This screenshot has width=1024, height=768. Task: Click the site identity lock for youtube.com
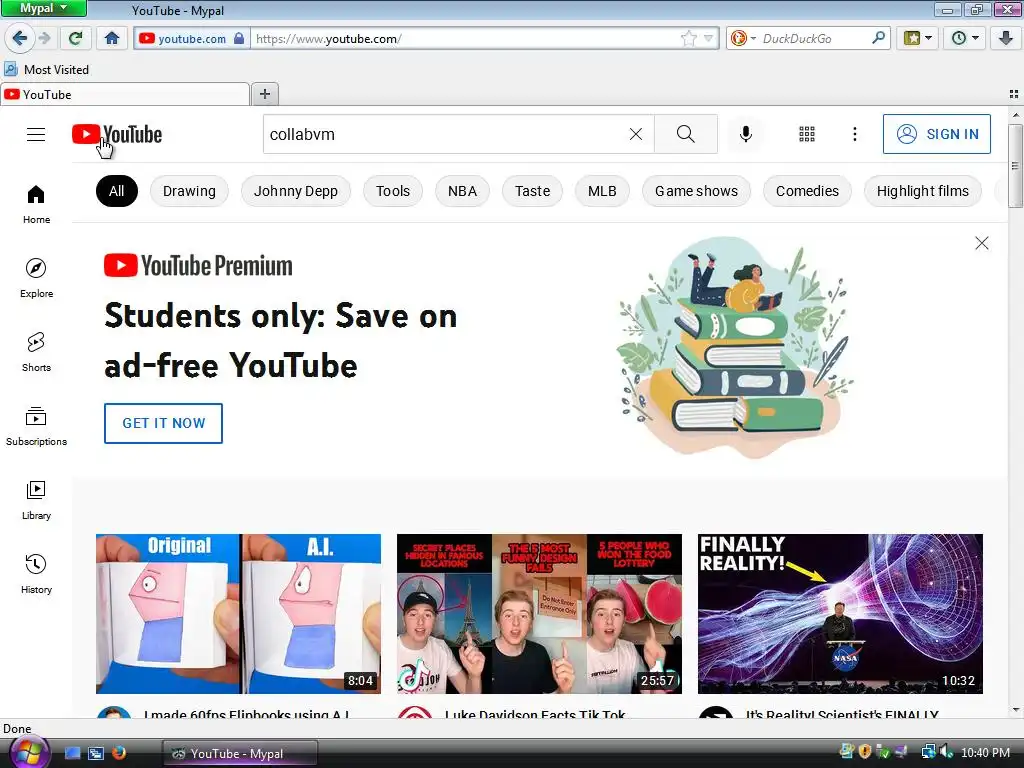[191, 39]
